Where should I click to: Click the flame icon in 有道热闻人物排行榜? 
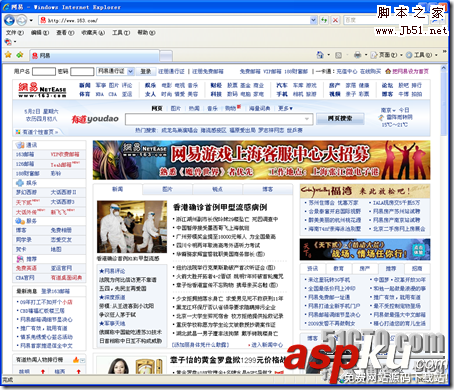click(x=76, y=360)
